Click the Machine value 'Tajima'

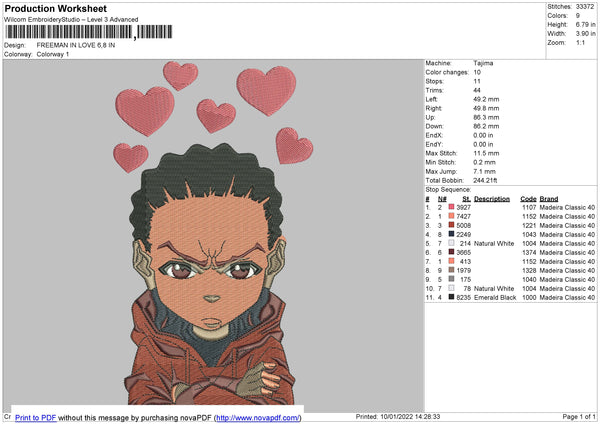[483, 63]
